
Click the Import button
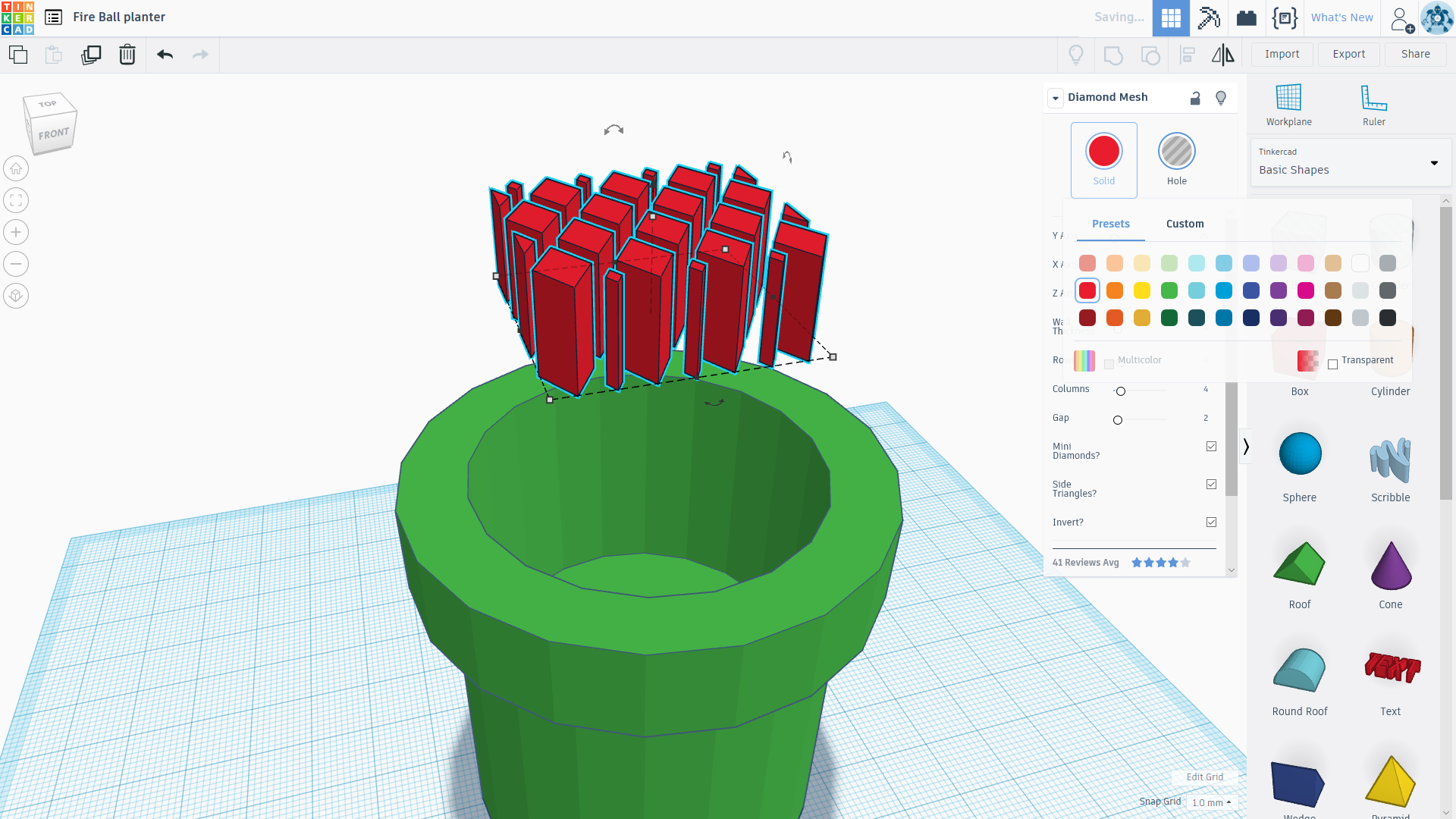click(1282, 55)
